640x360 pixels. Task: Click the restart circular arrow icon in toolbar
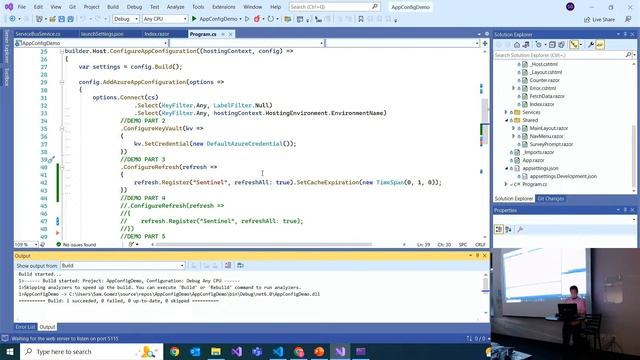(x=270, y=19)
